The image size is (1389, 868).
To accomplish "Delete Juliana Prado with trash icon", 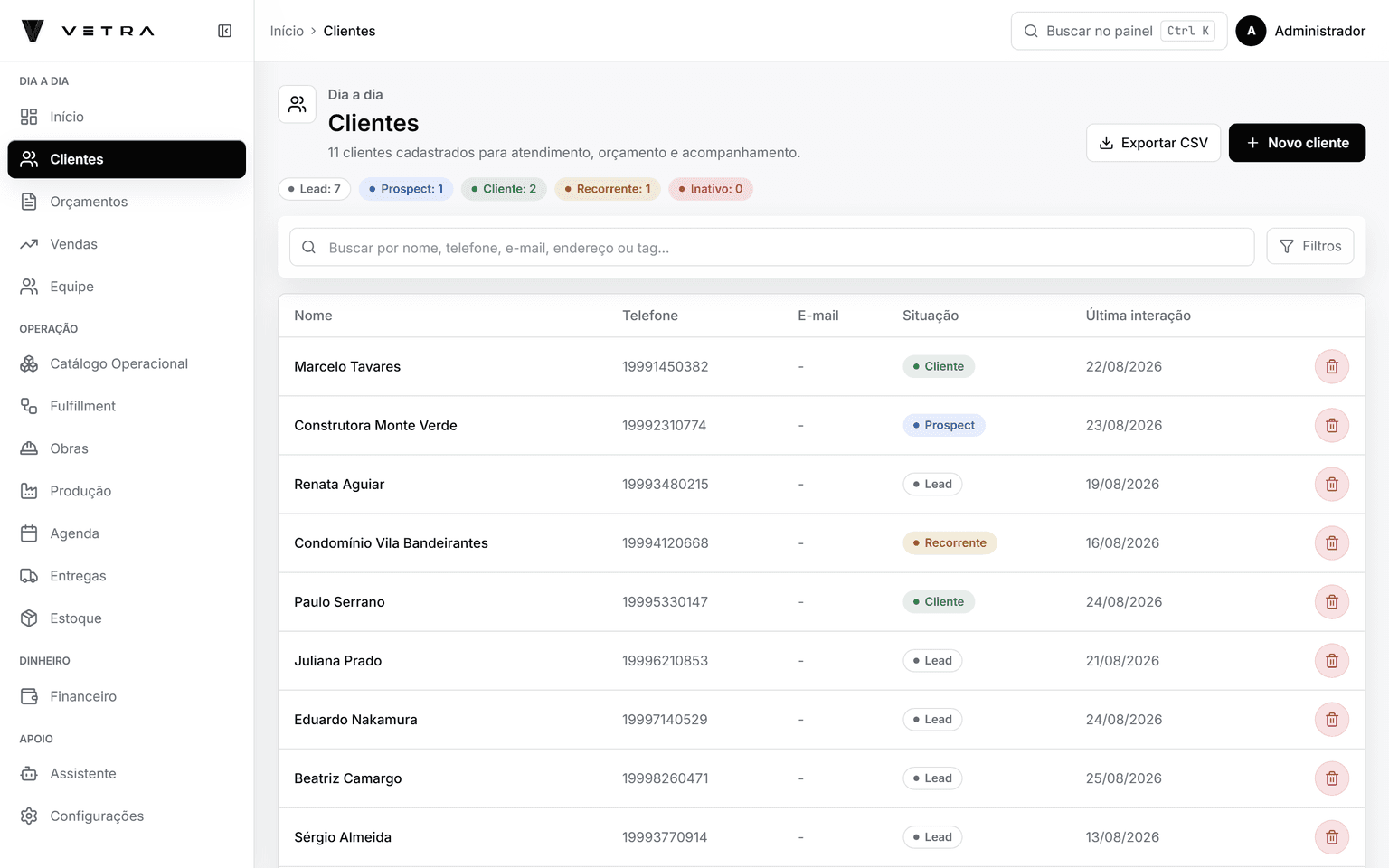I will pyautogui.click(x=1332, y=660).
